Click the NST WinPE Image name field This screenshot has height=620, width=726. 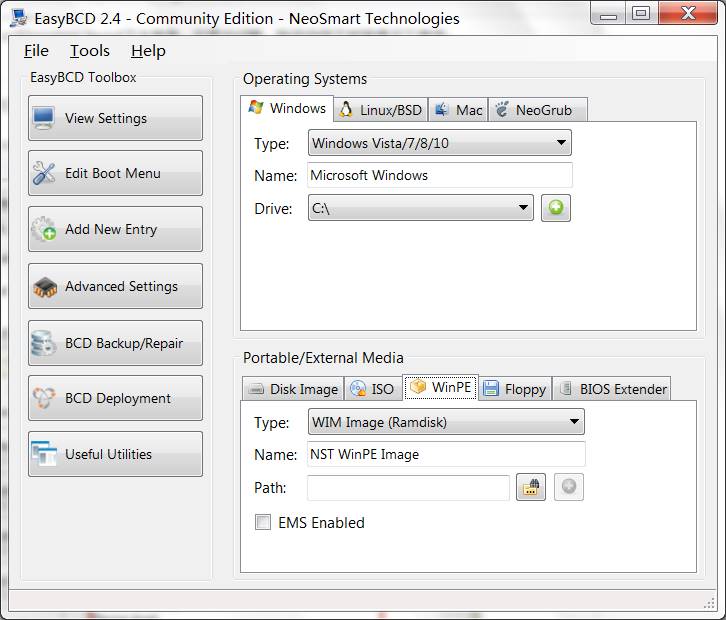pos(446,454)
